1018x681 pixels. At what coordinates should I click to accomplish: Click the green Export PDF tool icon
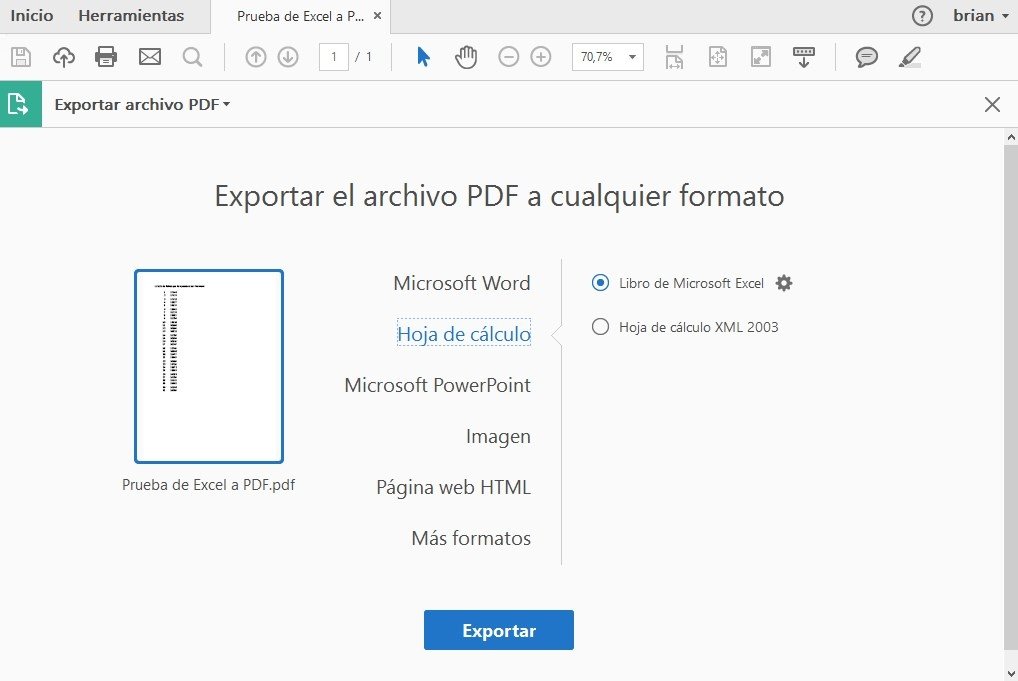21,104
